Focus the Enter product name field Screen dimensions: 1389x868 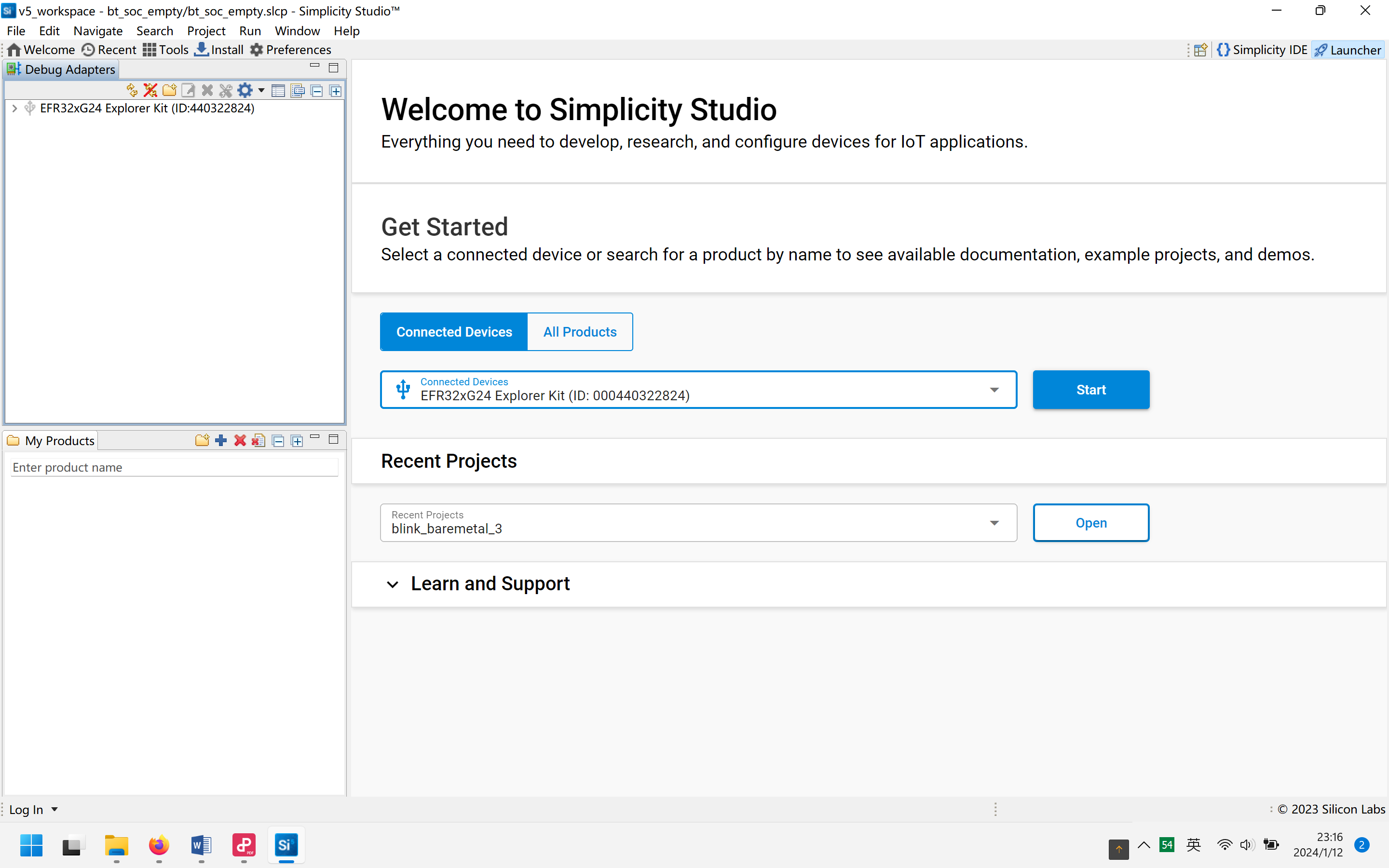tap(175, 467)
